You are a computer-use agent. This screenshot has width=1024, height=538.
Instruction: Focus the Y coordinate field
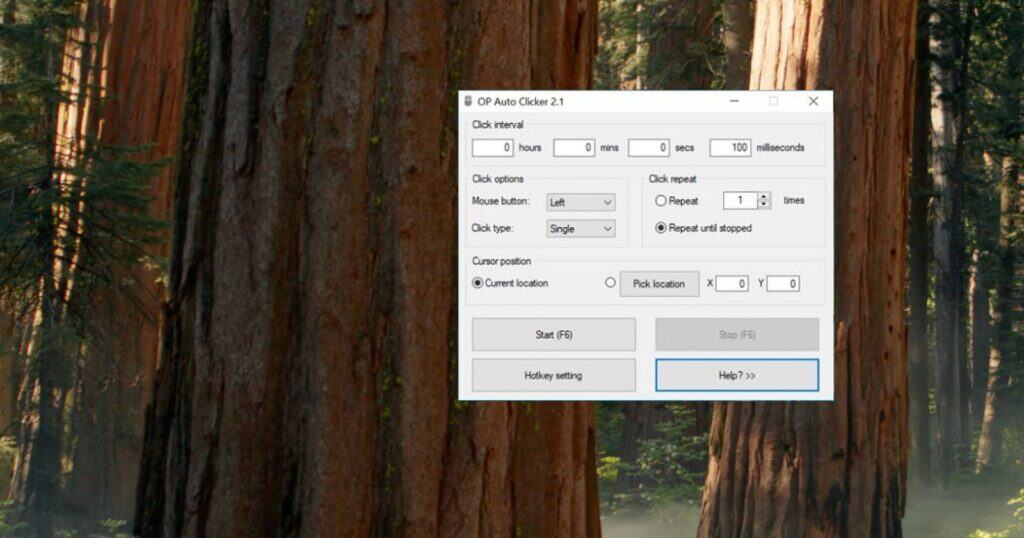tap(783, 284)
